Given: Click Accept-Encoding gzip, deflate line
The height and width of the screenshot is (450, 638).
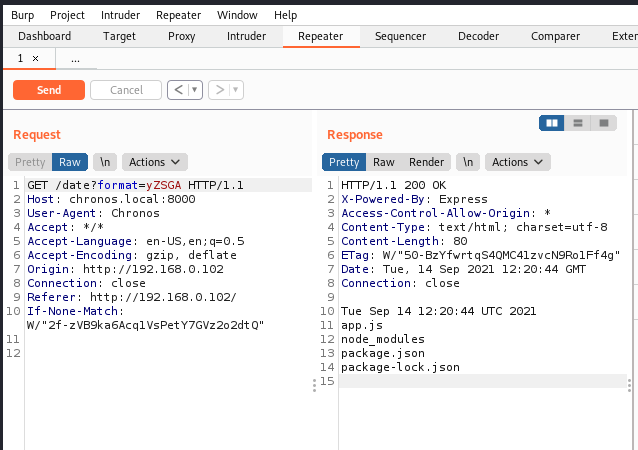Looking at the screenshot, I should click(x=132, y=256).
